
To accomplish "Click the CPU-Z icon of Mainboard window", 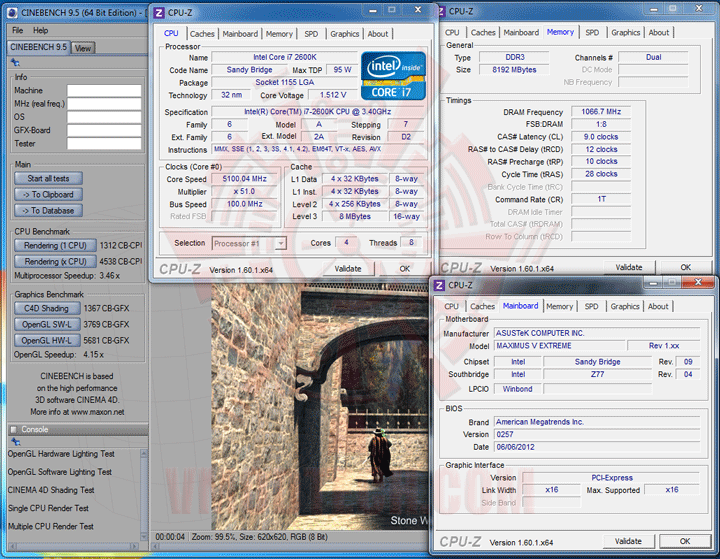I will [440, 285].
